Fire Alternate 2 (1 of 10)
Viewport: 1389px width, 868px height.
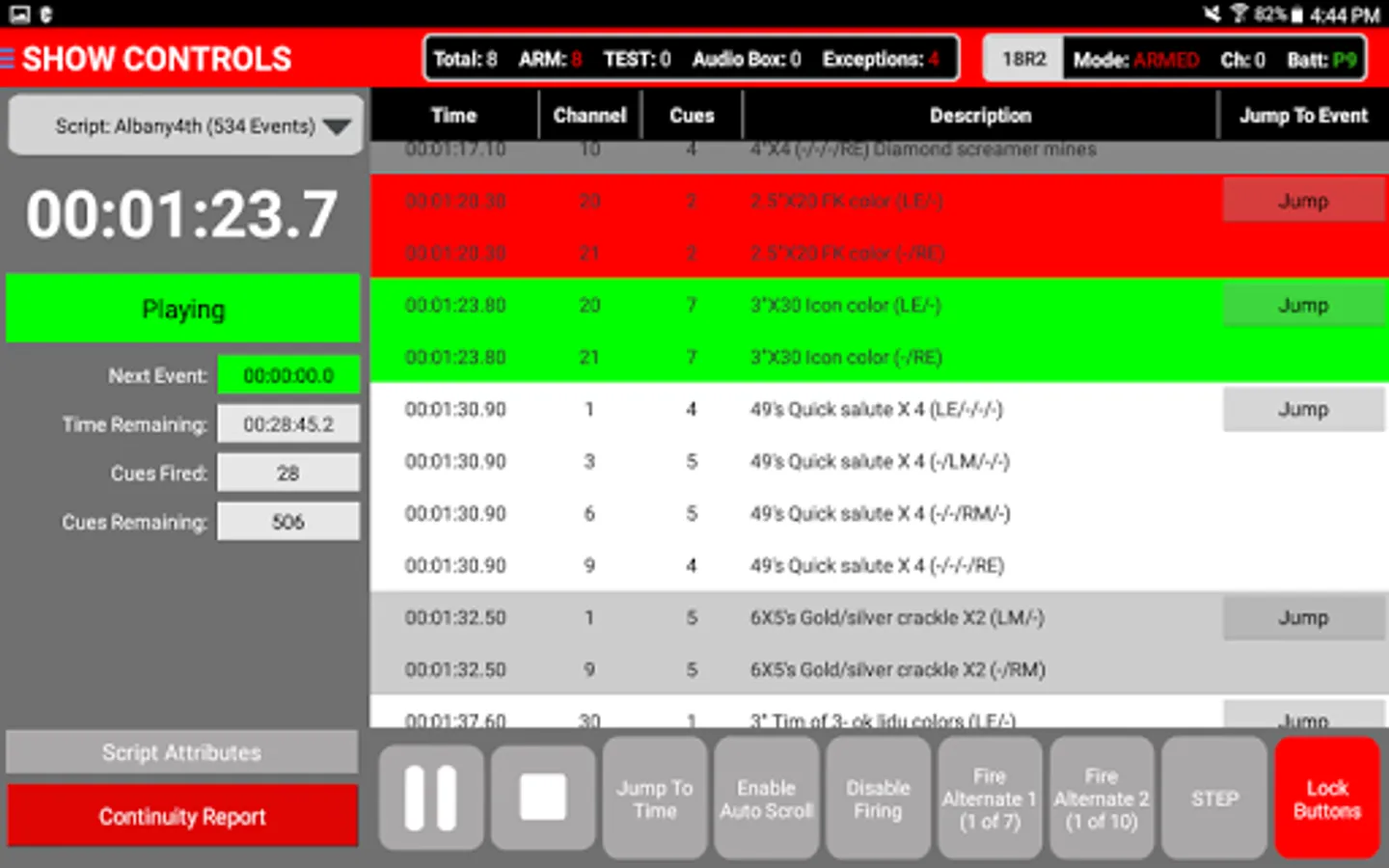pyautogui.click(x=1102, y=799)
